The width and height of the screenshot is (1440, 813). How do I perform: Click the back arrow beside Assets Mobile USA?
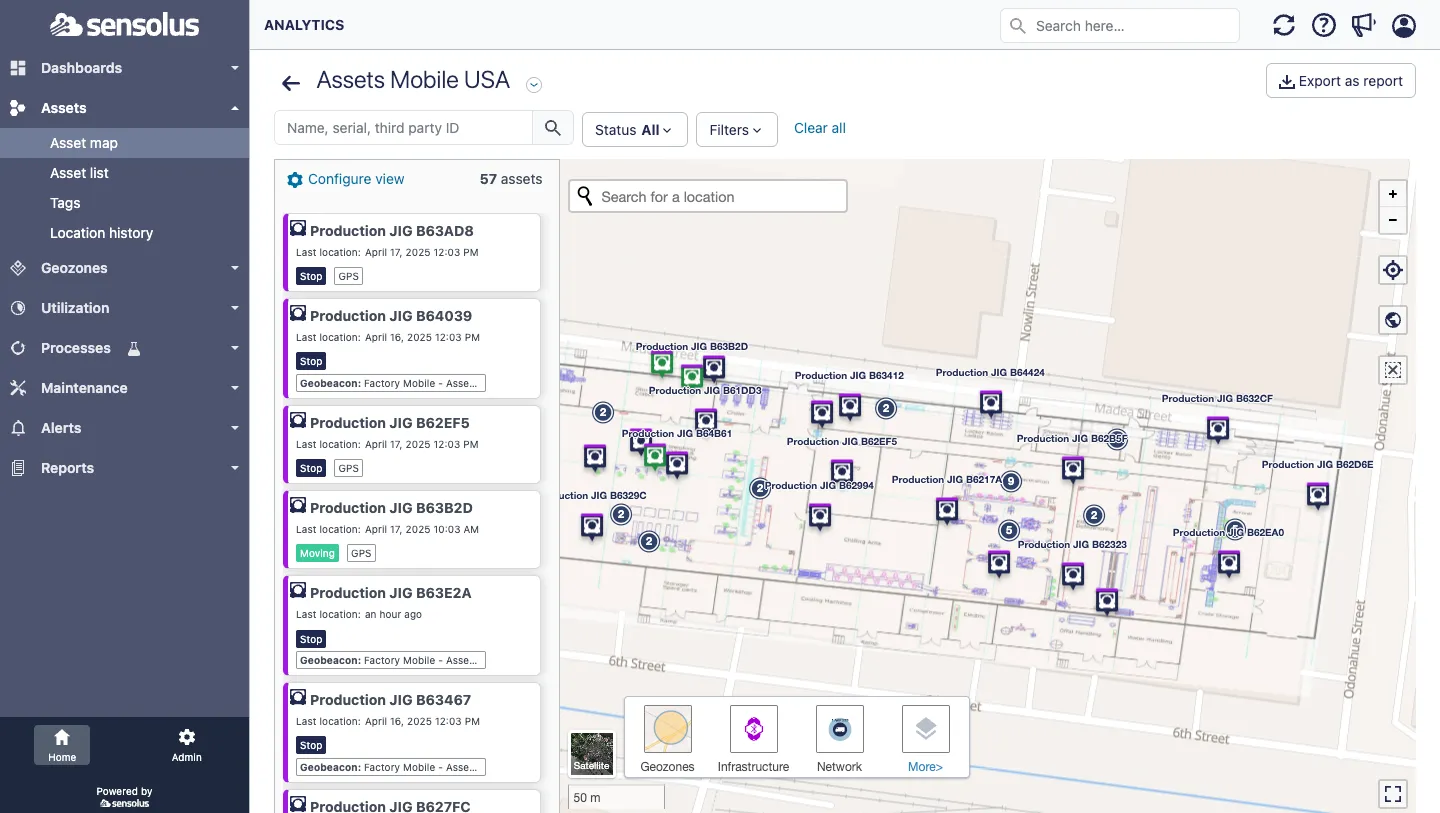[x=291, y=83]
